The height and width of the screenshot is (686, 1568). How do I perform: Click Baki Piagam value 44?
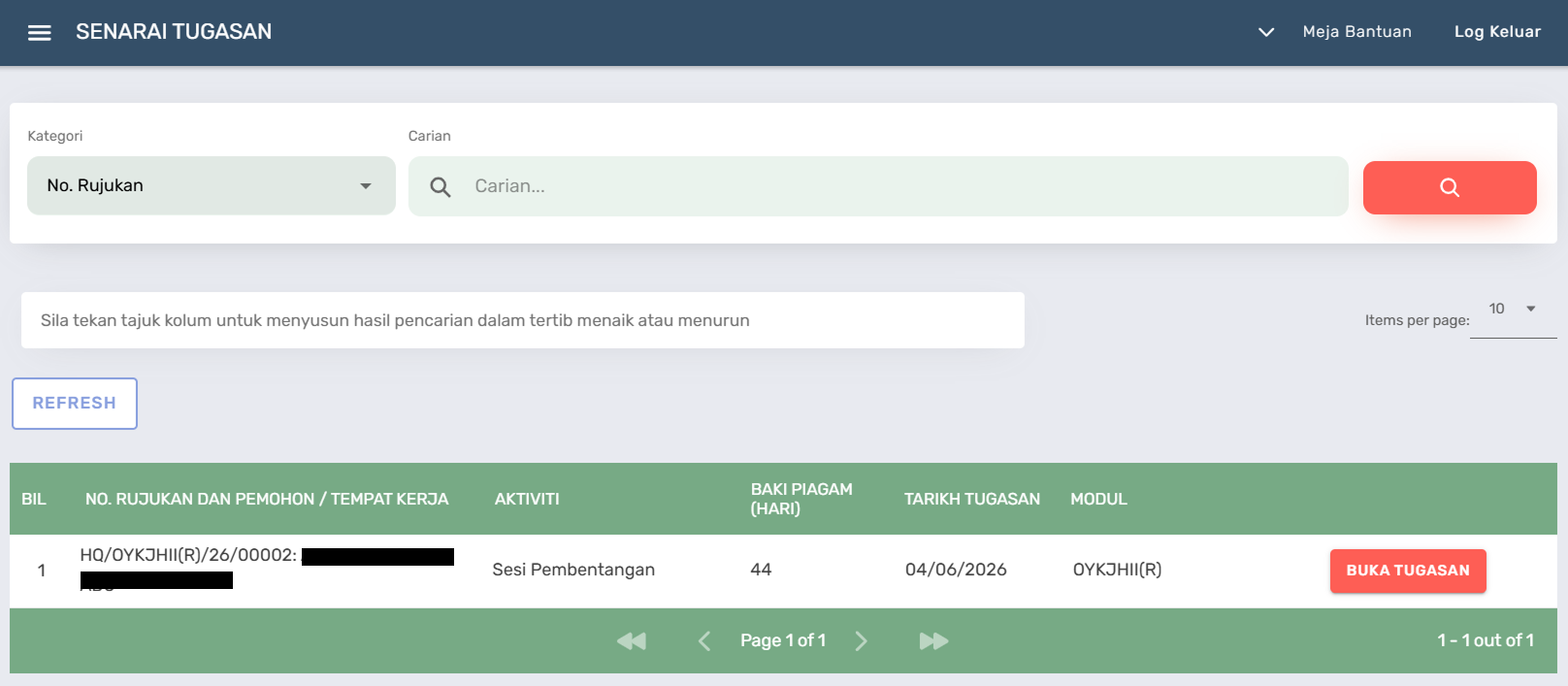(x=761, y=570)
